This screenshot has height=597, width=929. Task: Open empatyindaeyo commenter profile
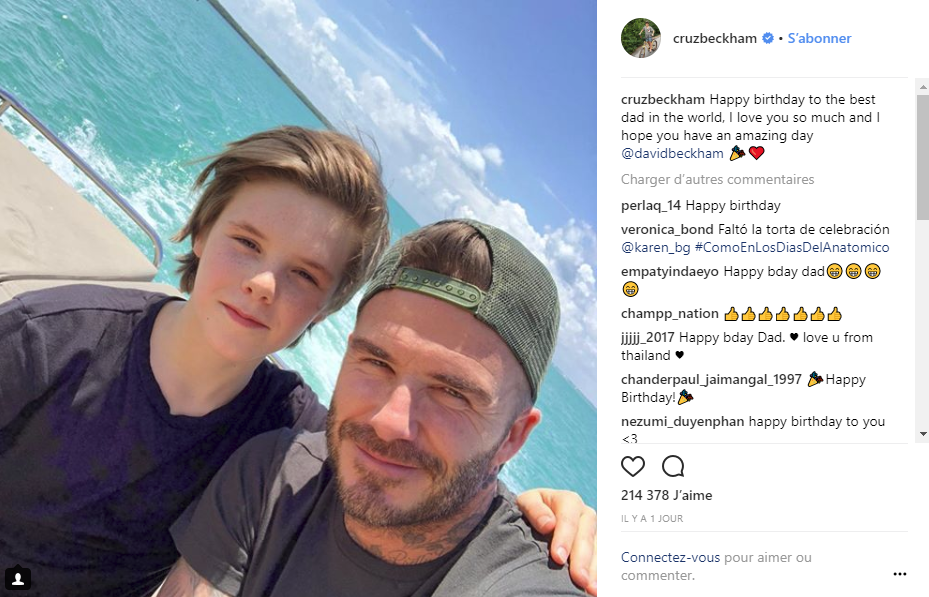click(x=669, y=271)
